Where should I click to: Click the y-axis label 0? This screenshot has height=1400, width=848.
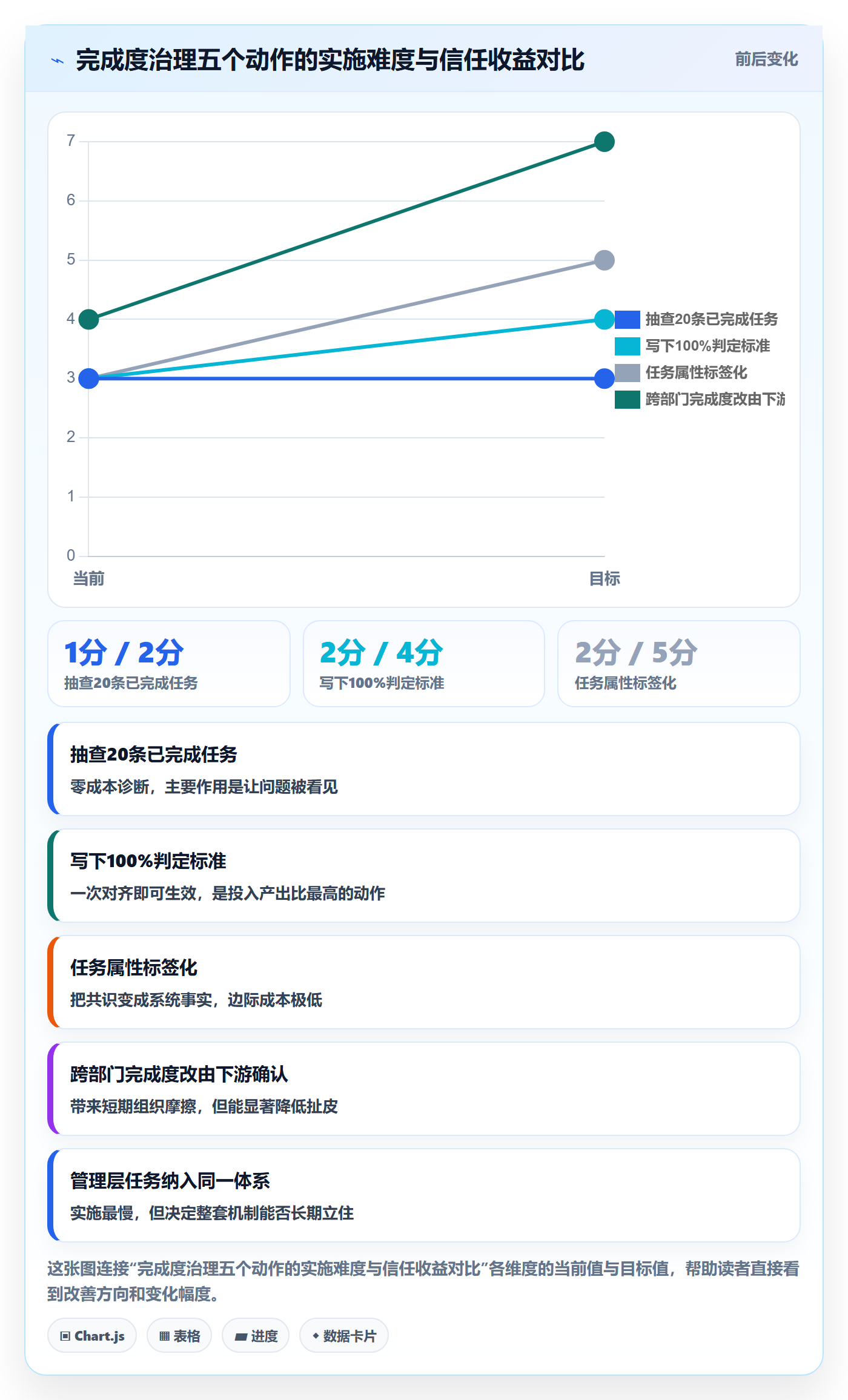click(x=71, y=555)
